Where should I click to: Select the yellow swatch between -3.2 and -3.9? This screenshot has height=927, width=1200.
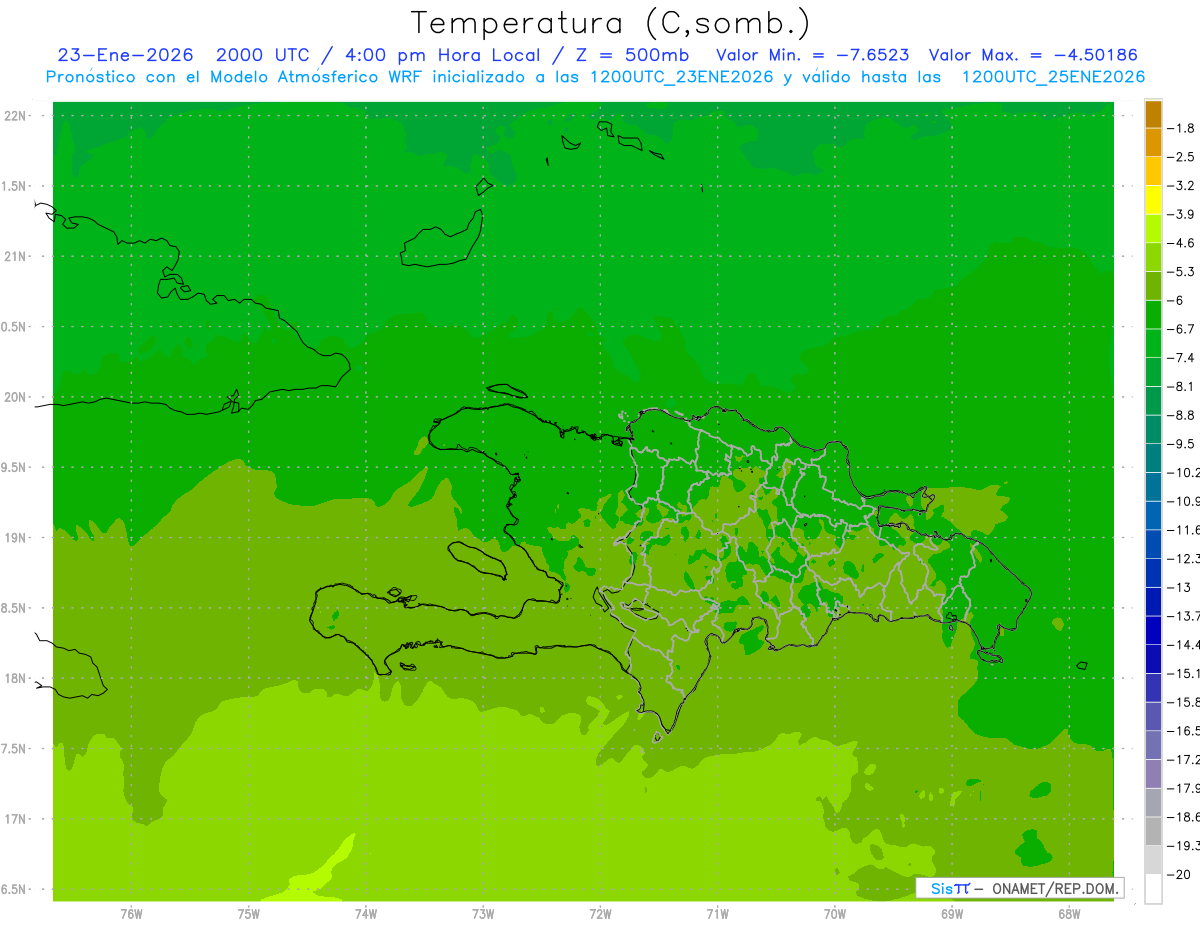1153,200
